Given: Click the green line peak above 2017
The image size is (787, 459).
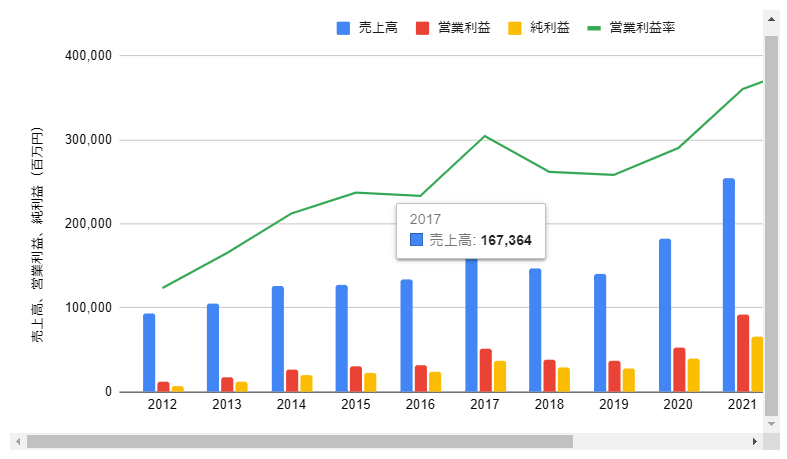Looking at the screenshot, I should tap(485, 136).
